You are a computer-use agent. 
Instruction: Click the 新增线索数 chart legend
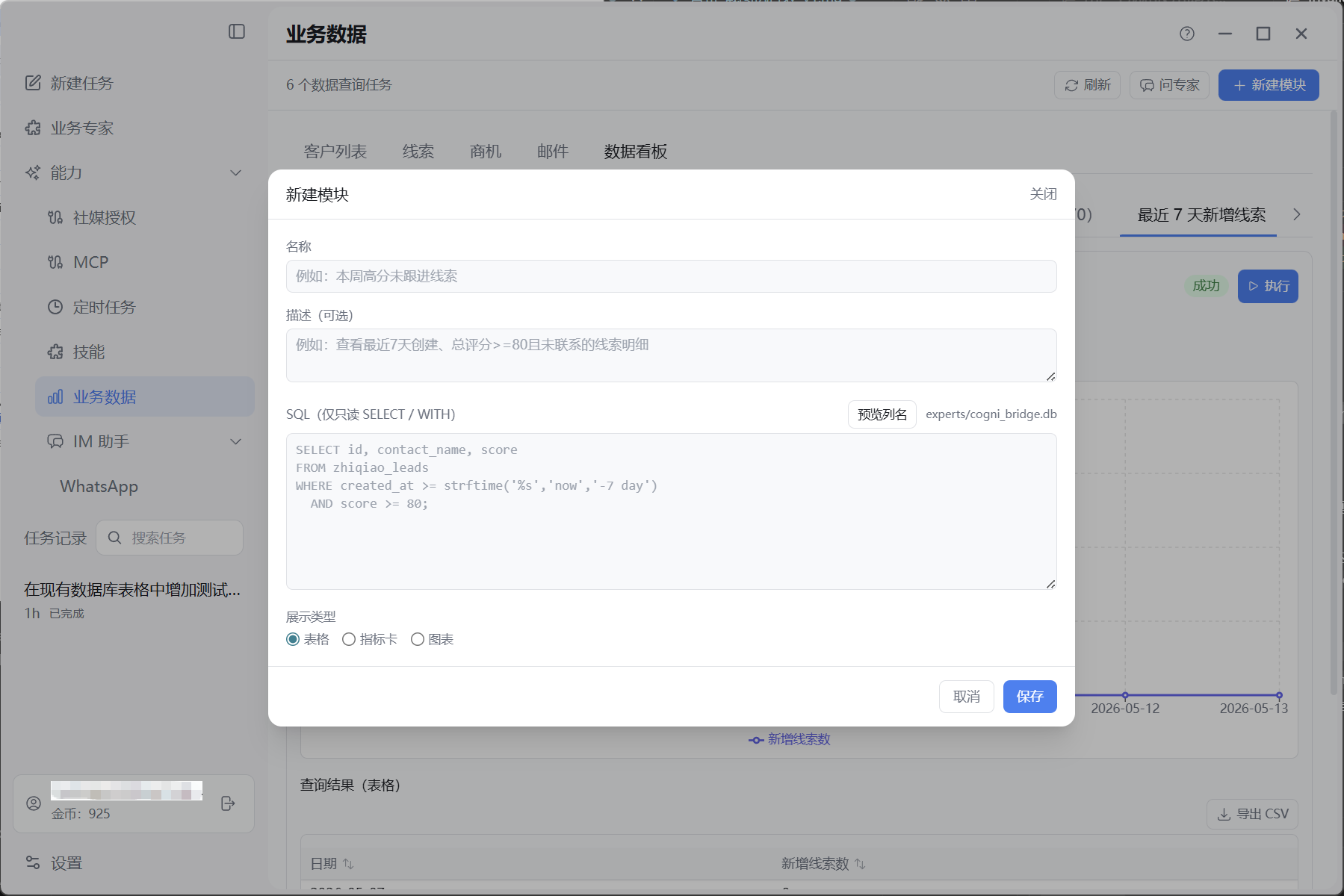790,739
